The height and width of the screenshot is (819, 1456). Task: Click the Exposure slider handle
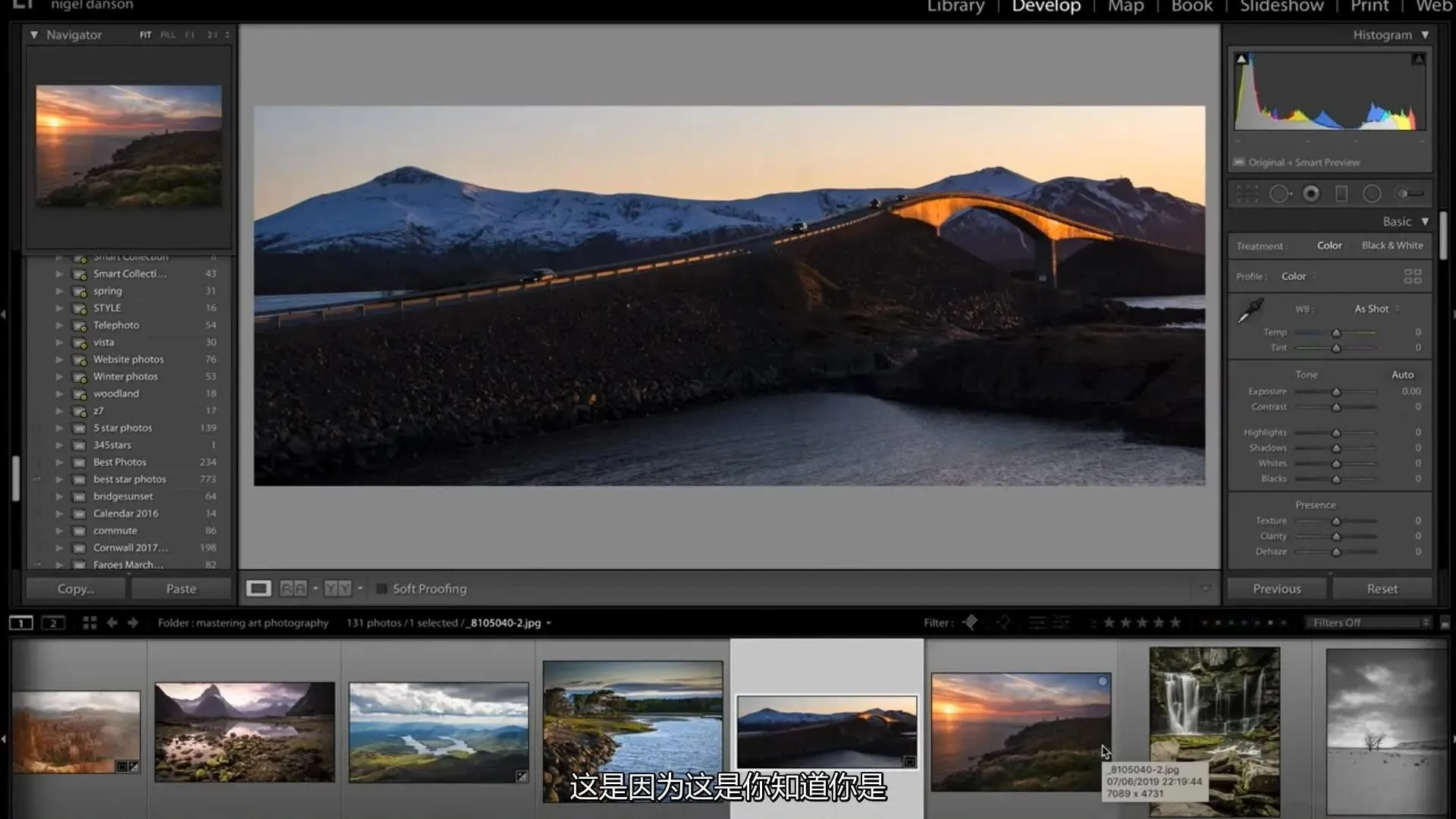[x=1336, y=392]
